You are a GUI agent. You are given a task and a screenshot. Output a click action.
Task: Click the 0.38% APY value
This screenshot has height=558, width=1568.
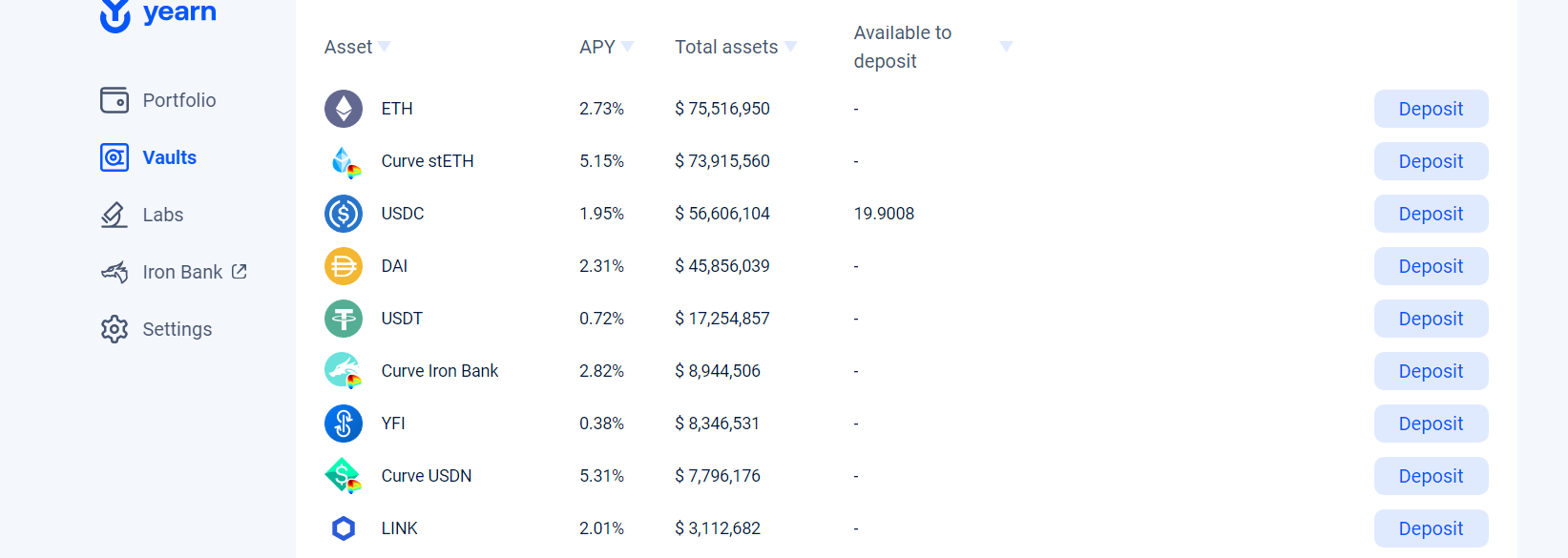[601, 424]
